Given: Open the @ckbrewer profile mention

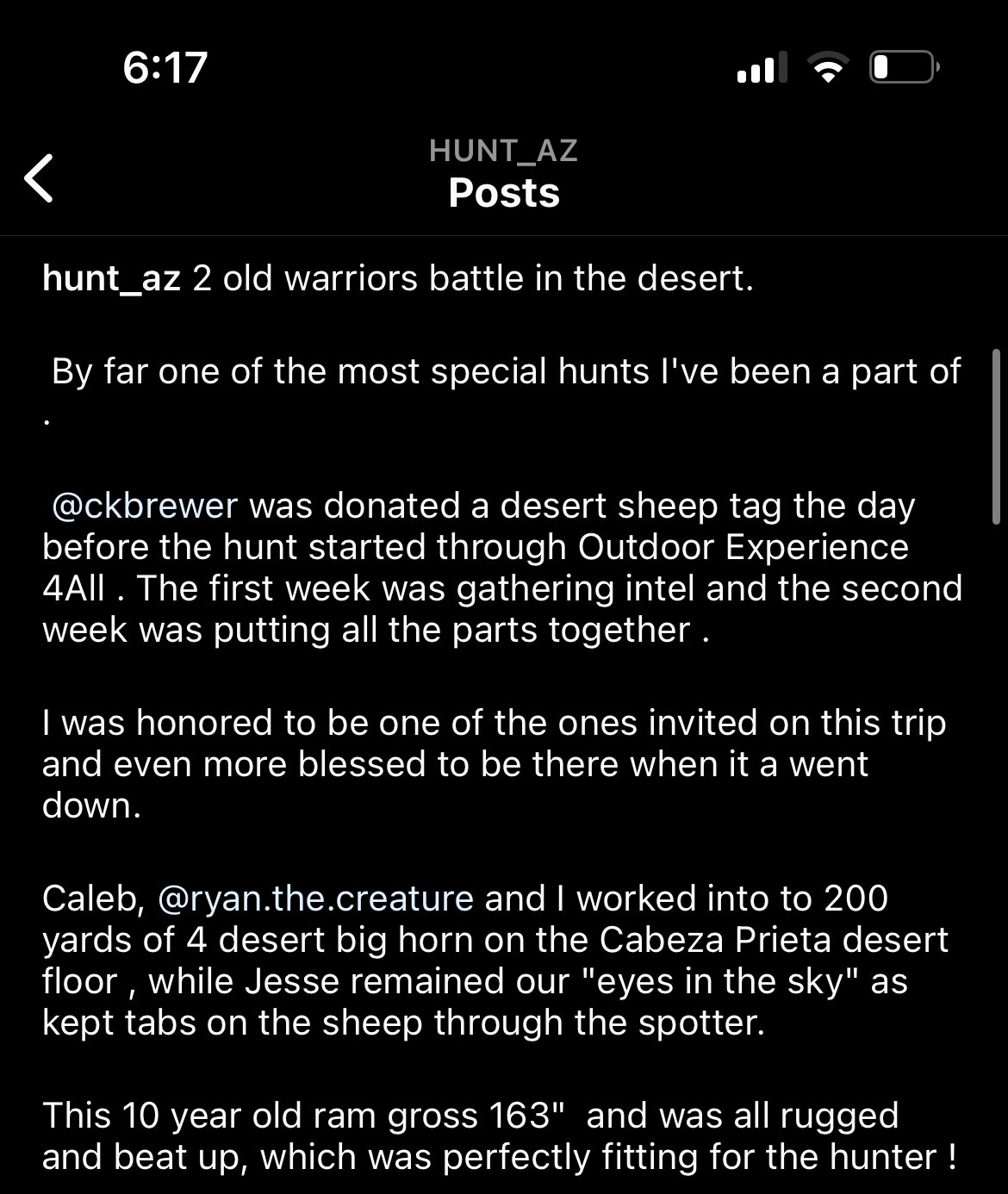Looking at the screenshot, I should [145, 506].
